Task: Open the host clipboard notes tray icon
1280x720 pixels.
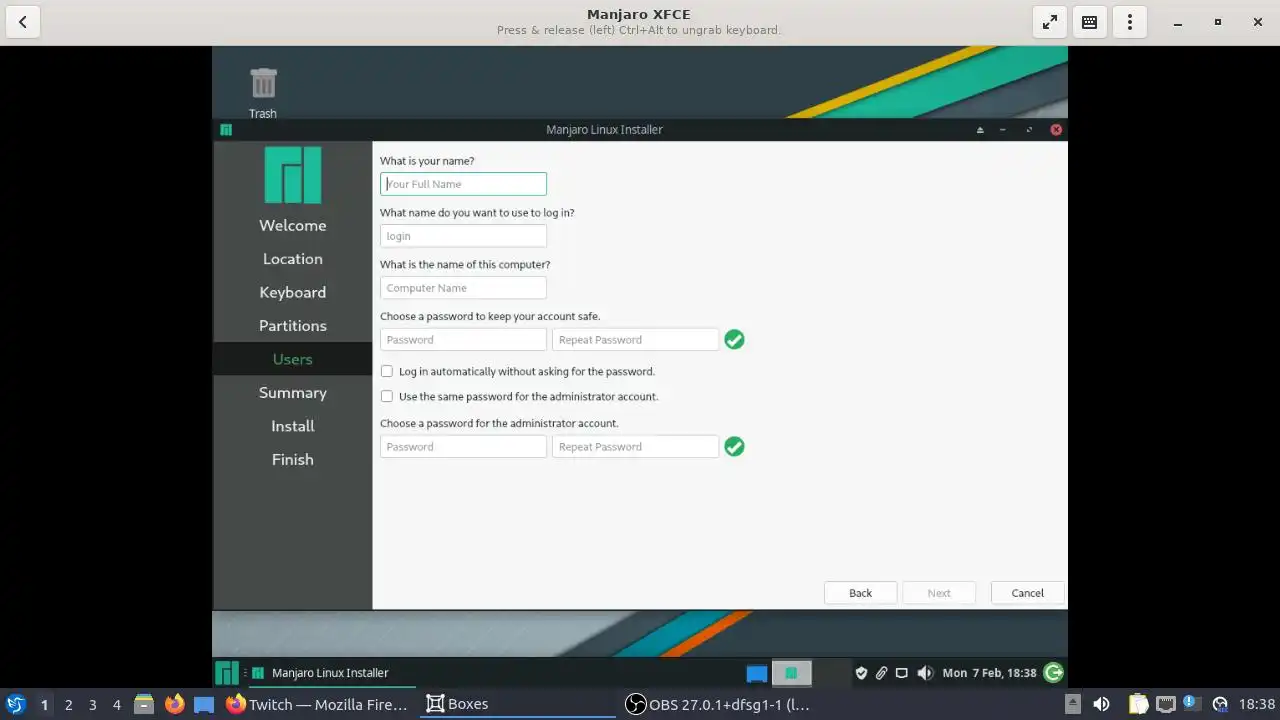Action: pyautogui.click(x=1139, y=704)
